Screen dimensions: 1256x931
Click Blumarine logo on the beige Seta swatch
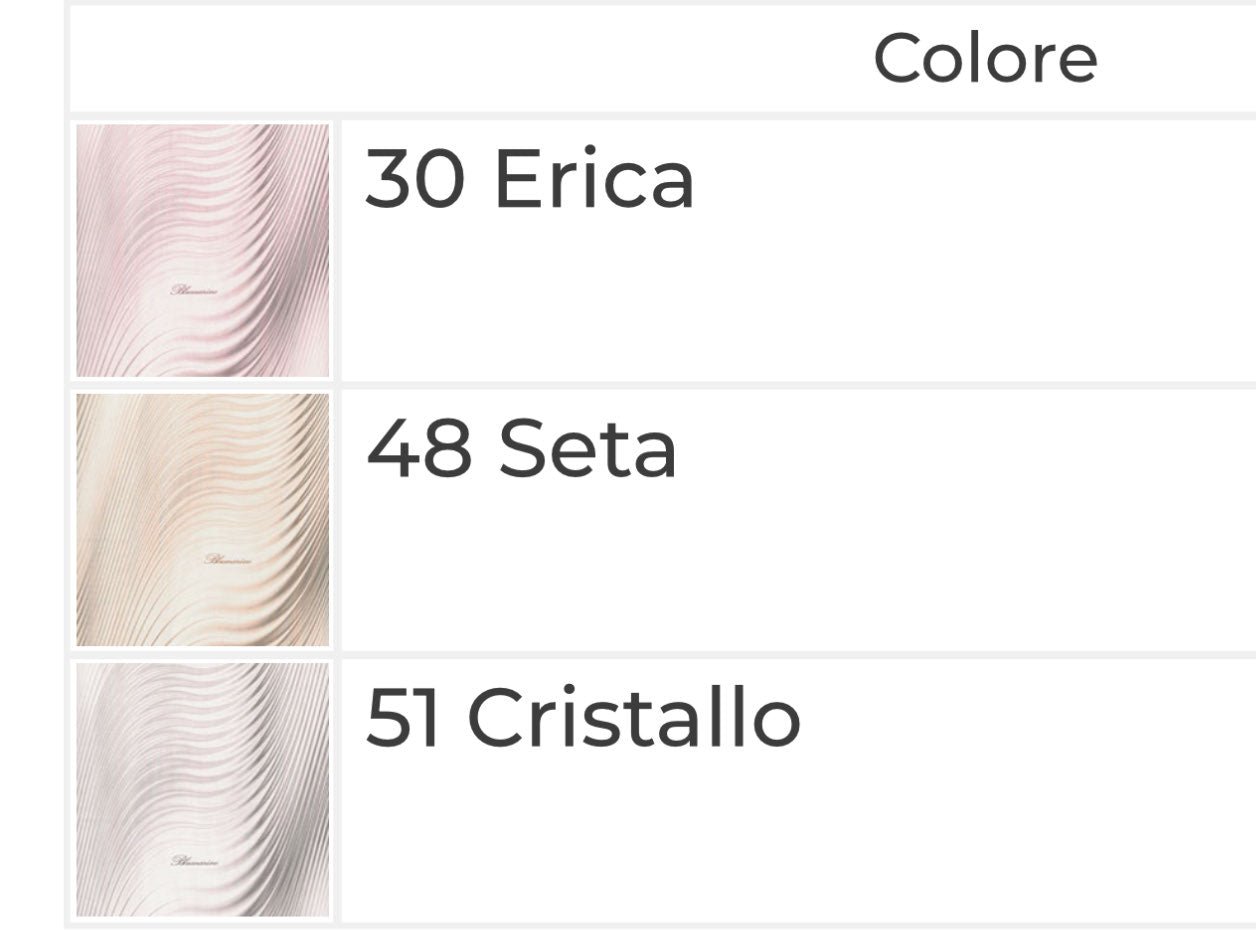click(228, 559)
